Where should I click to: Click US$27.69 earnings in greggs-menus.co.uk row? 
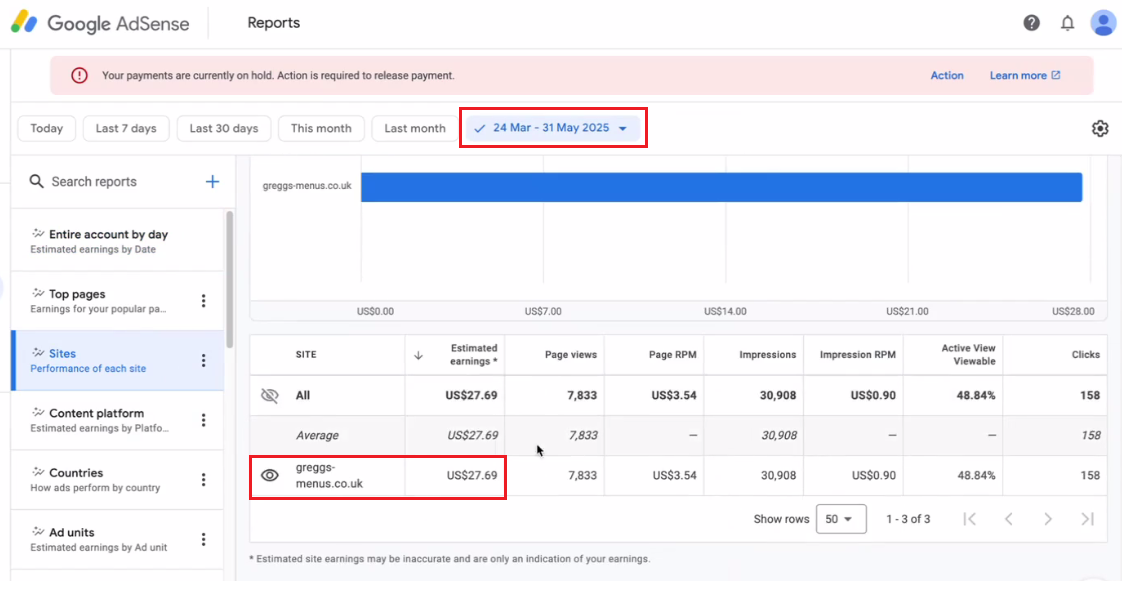click(x=472, y=476)
